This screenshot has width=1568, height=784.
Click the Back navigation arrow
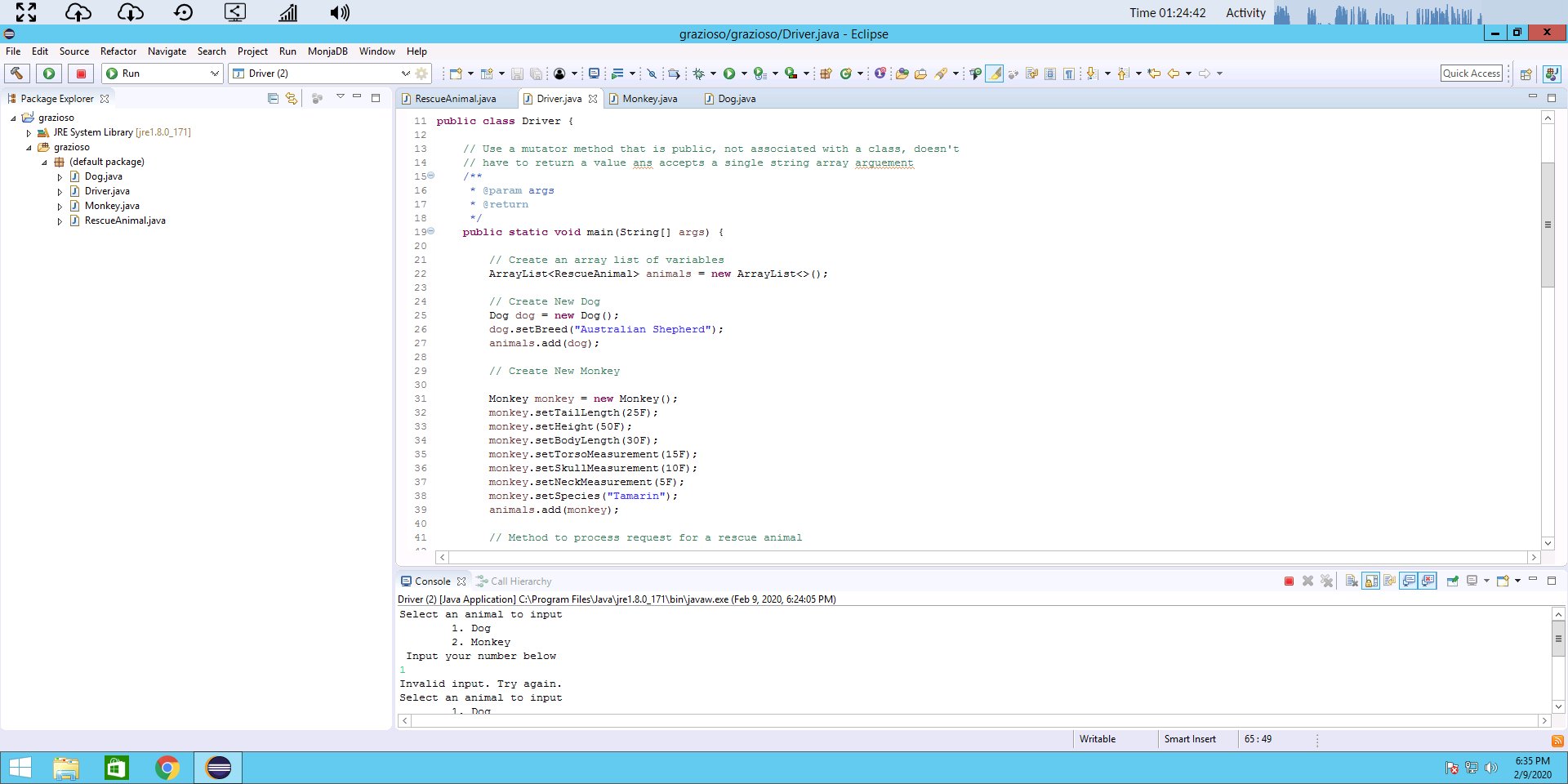pos(1174,73)
